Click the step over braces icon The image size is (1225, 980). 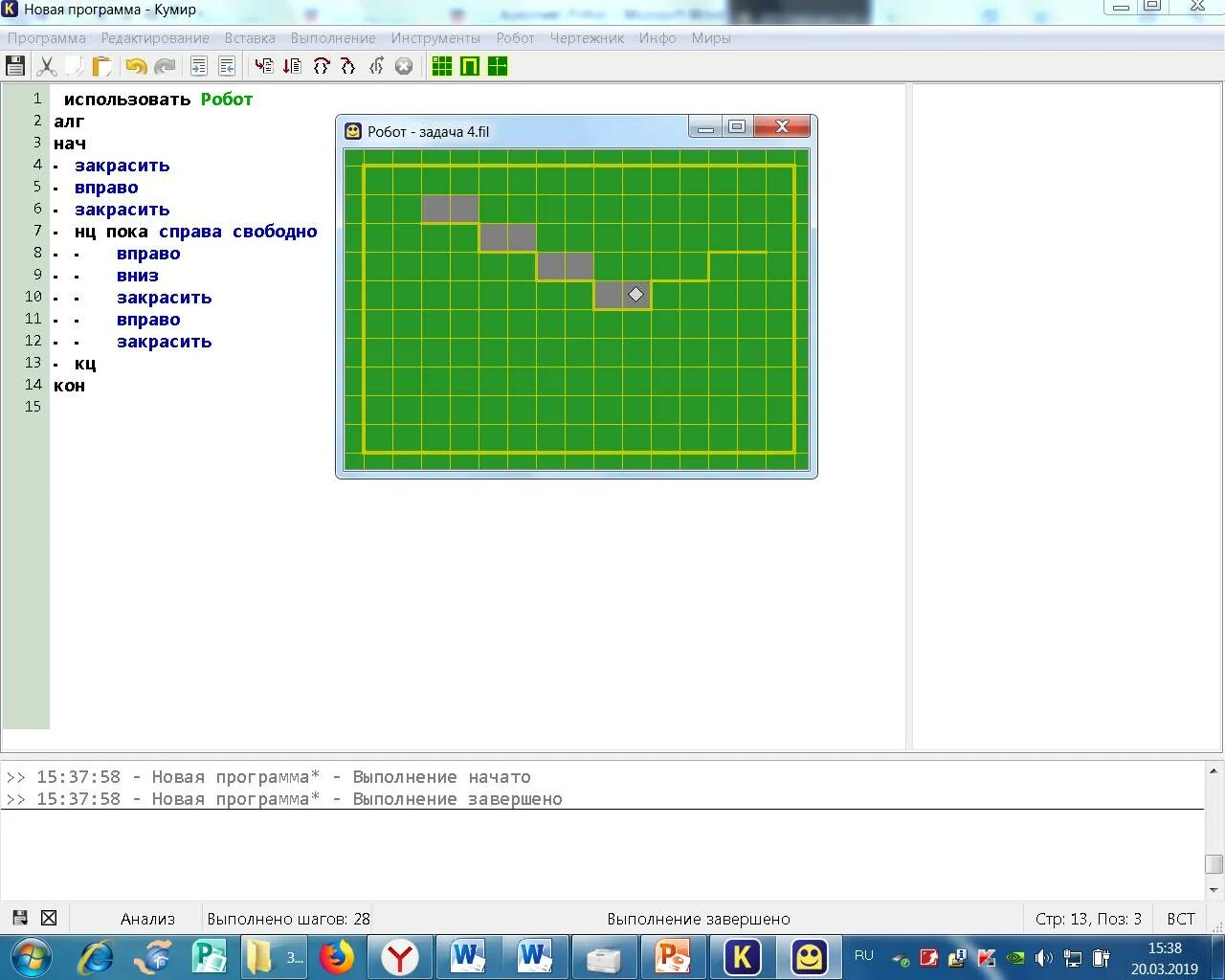322,66
